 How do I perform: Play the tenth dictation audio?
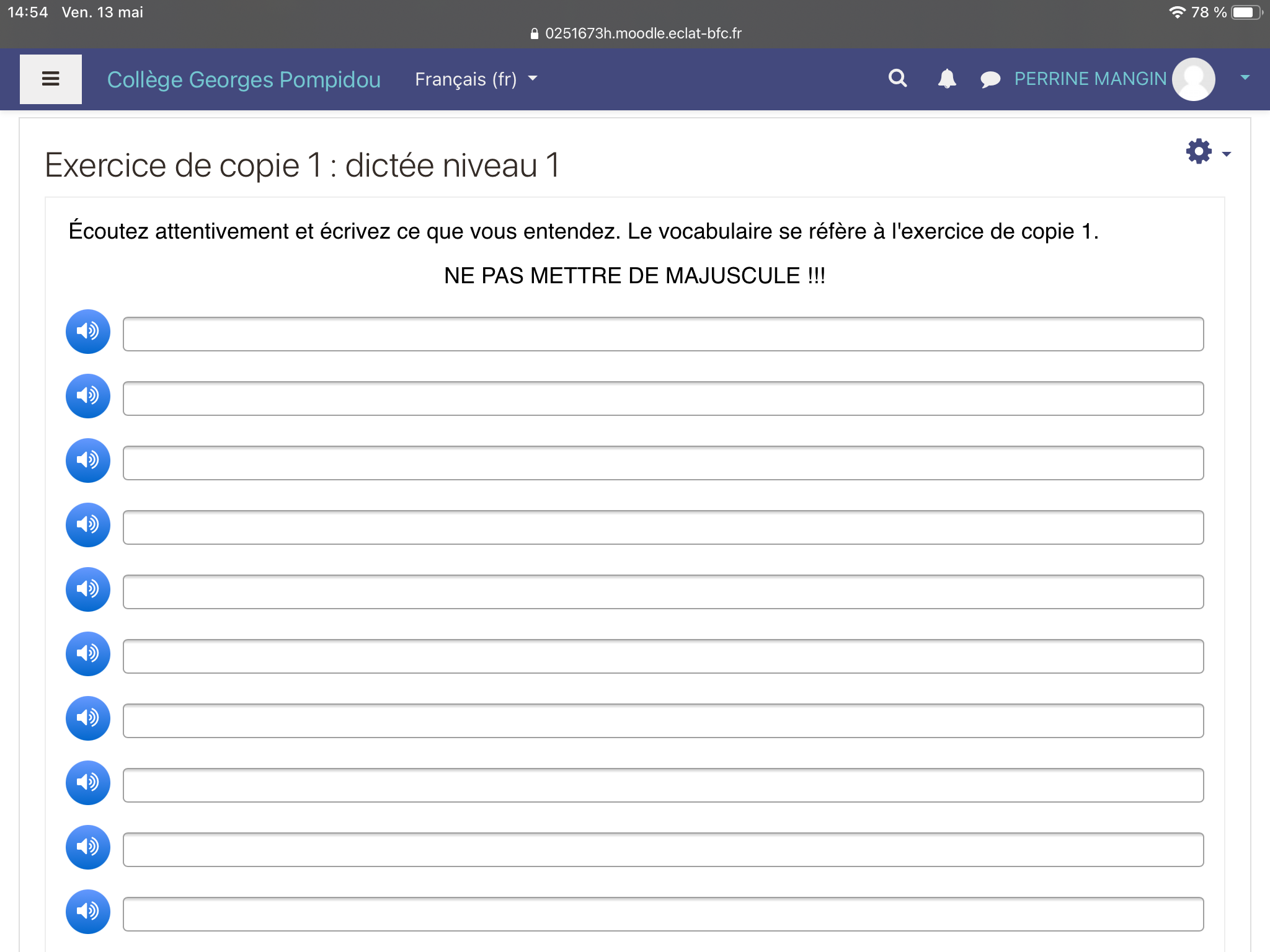[88, 912]
